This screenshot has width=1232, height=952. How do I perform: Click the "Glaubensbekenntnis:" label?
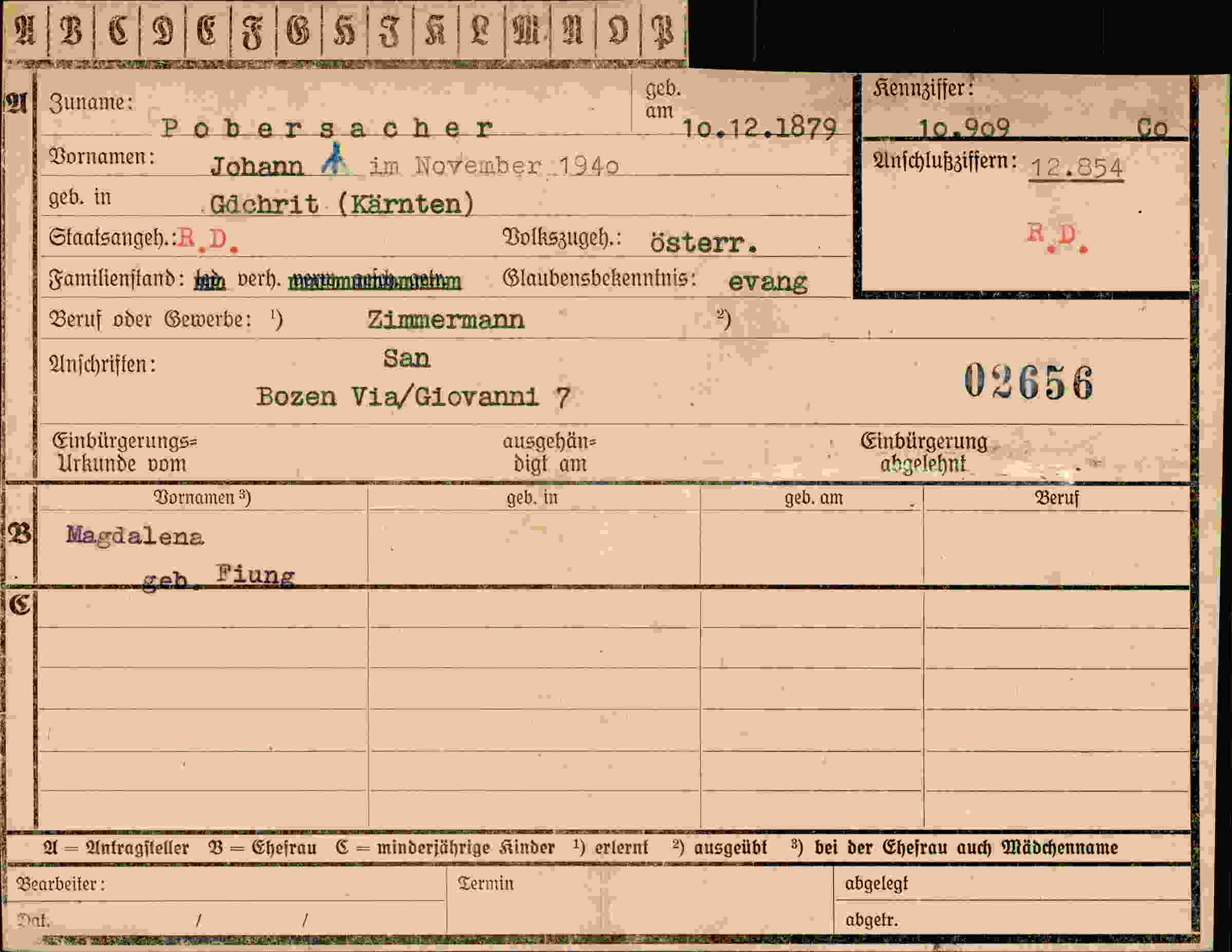pos(599,278)
